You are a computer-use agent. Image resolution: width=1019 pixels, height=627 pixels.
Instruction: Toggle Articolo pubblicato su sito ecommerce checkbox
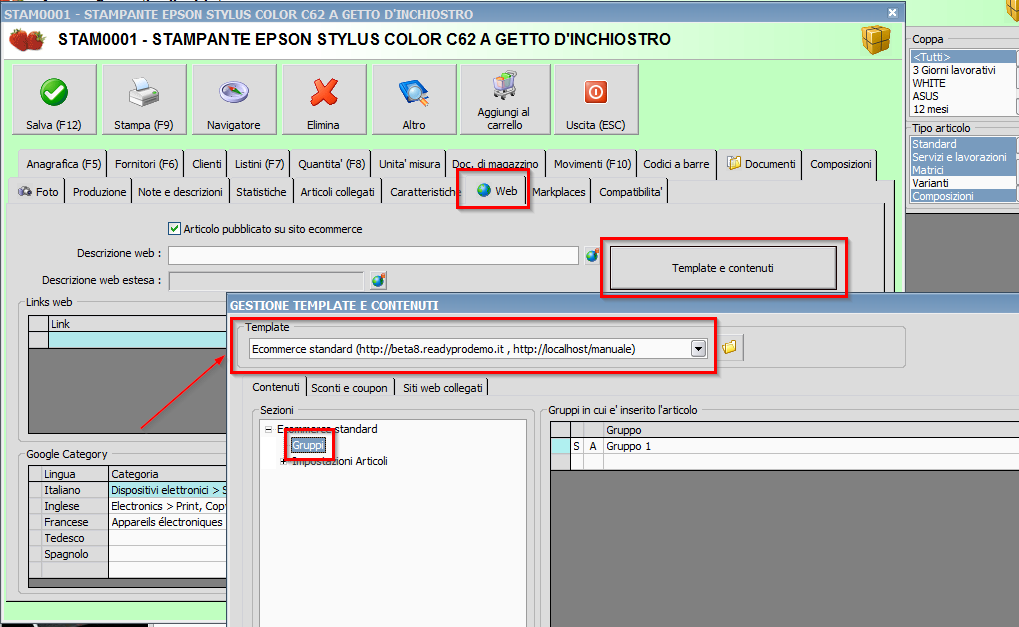[174, 229]
